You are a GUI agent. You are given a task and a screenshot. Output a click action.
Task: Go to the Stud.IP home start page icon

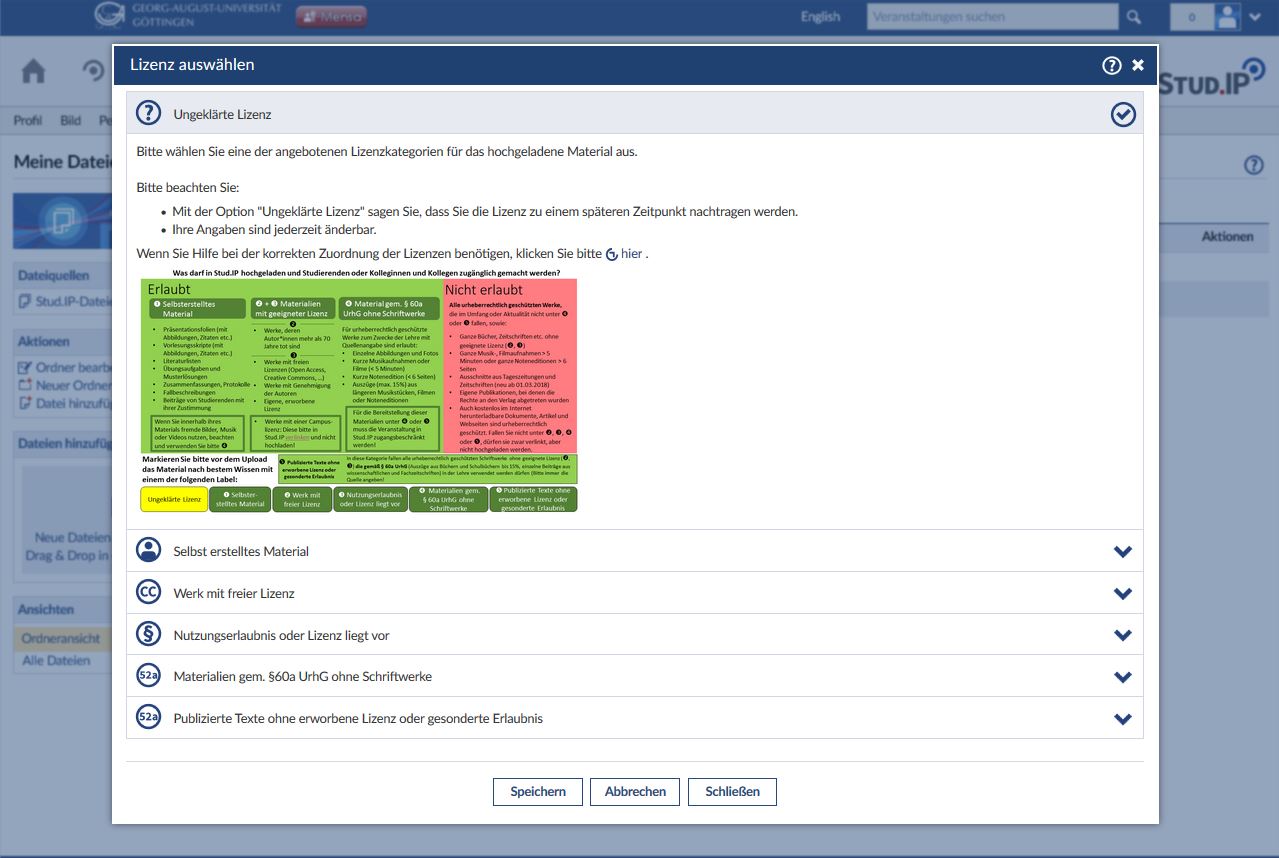click(34, 71)
